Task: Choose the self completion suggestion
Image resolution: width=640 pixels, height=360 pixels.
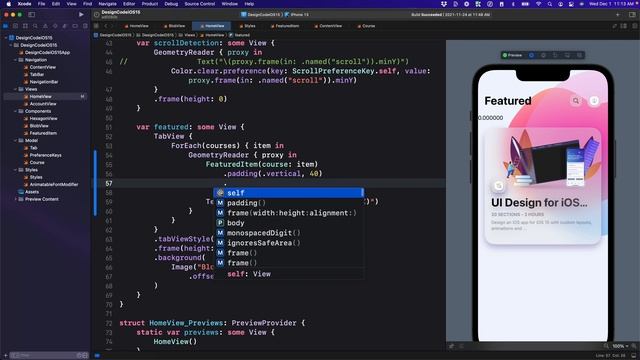Action: click(289, 193)
